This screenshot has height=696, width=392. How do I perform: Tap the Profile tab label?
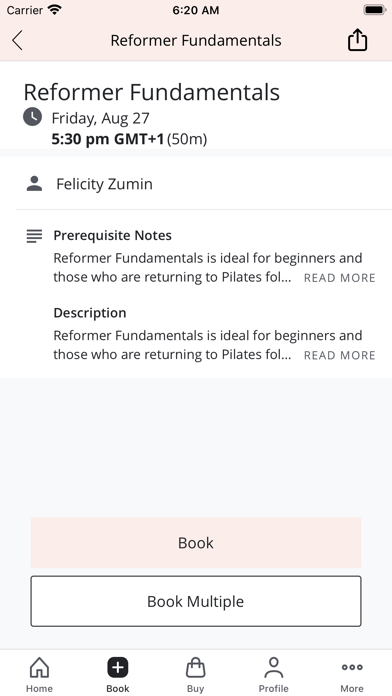[273, 688]
